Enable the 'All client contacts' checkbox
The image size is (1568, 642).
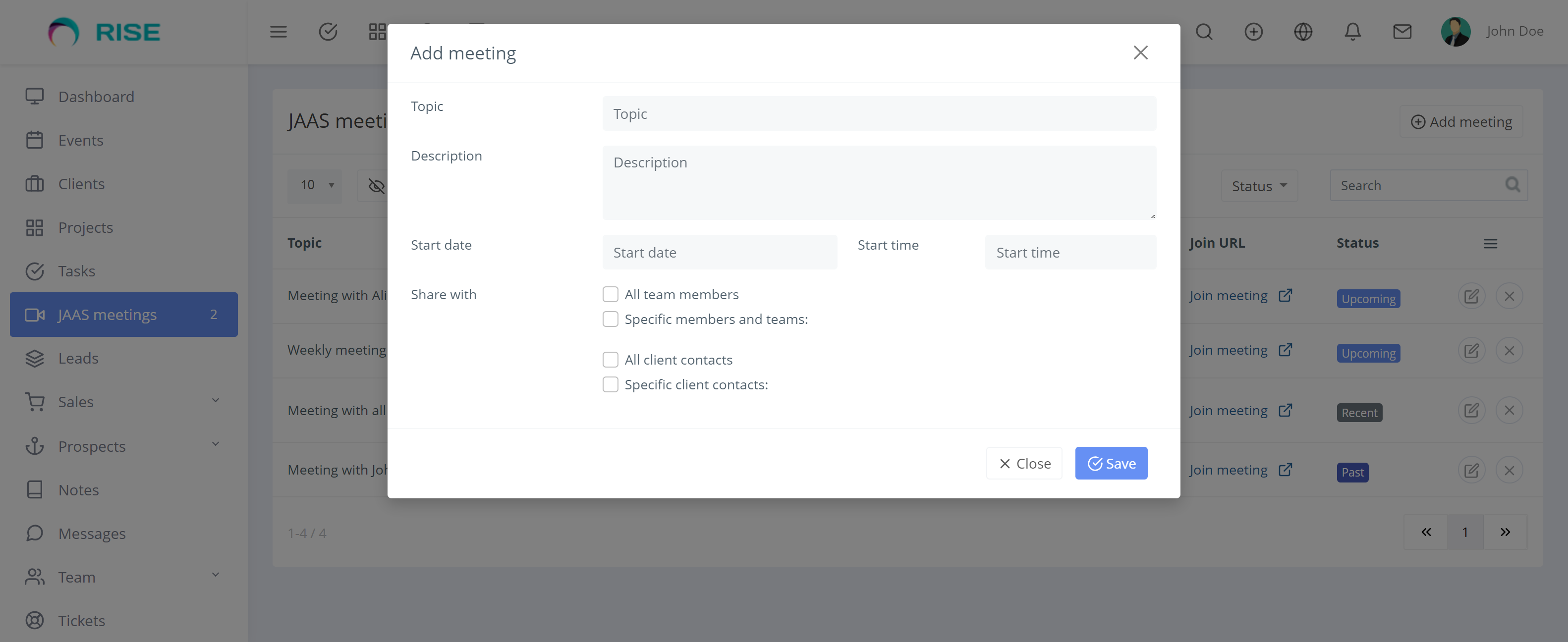610,360
